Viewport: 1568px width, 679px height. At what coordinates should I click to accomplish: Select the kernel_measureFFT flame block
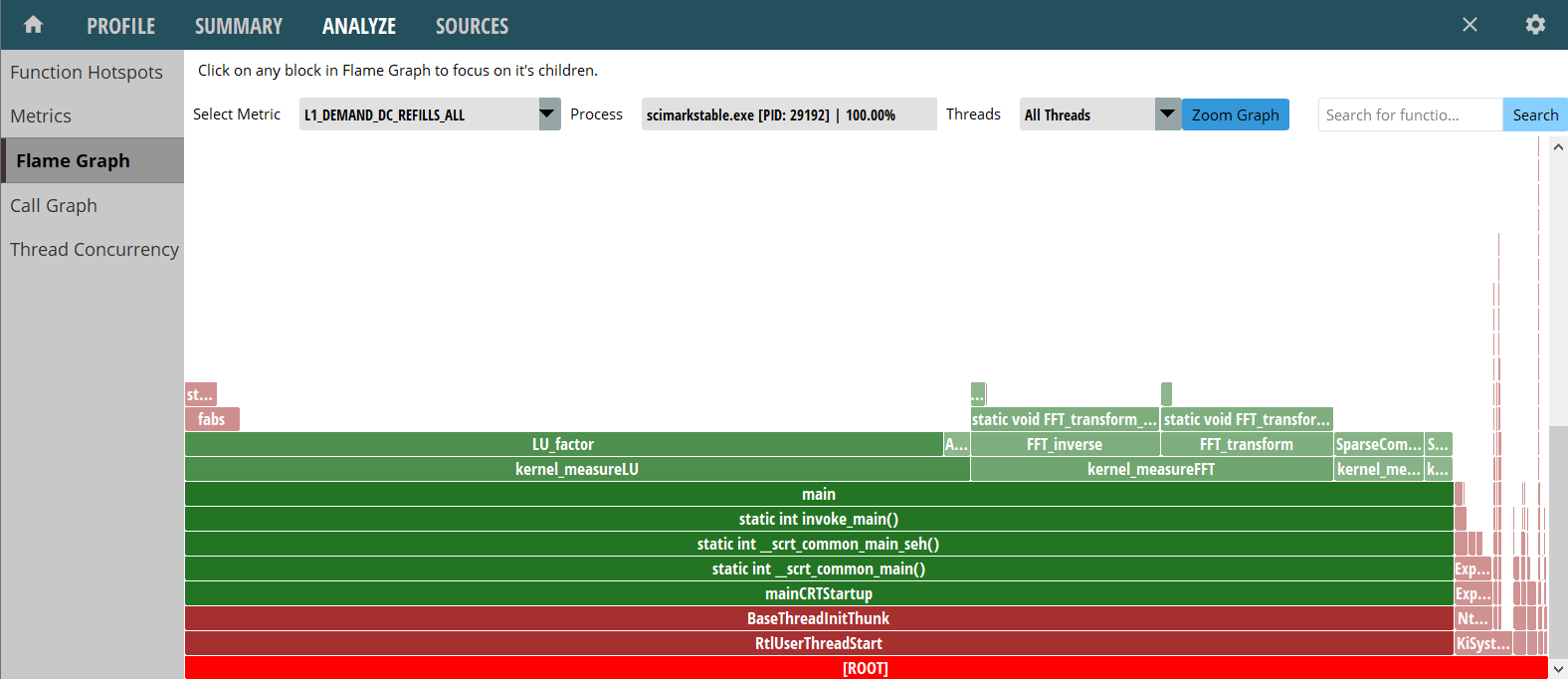coord(1150,469)
